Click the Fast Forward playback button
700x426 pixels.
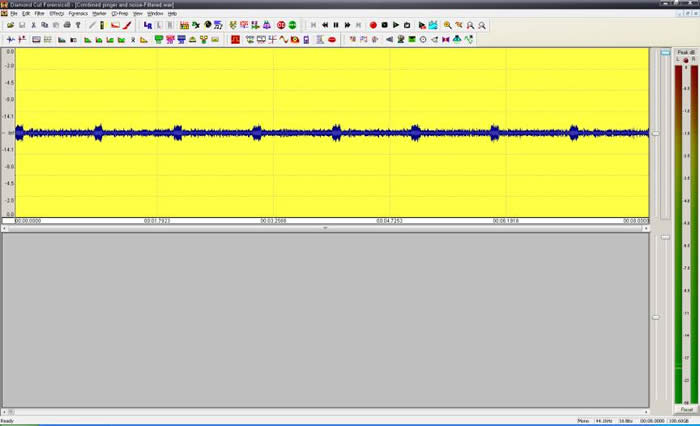pos(347,25)
